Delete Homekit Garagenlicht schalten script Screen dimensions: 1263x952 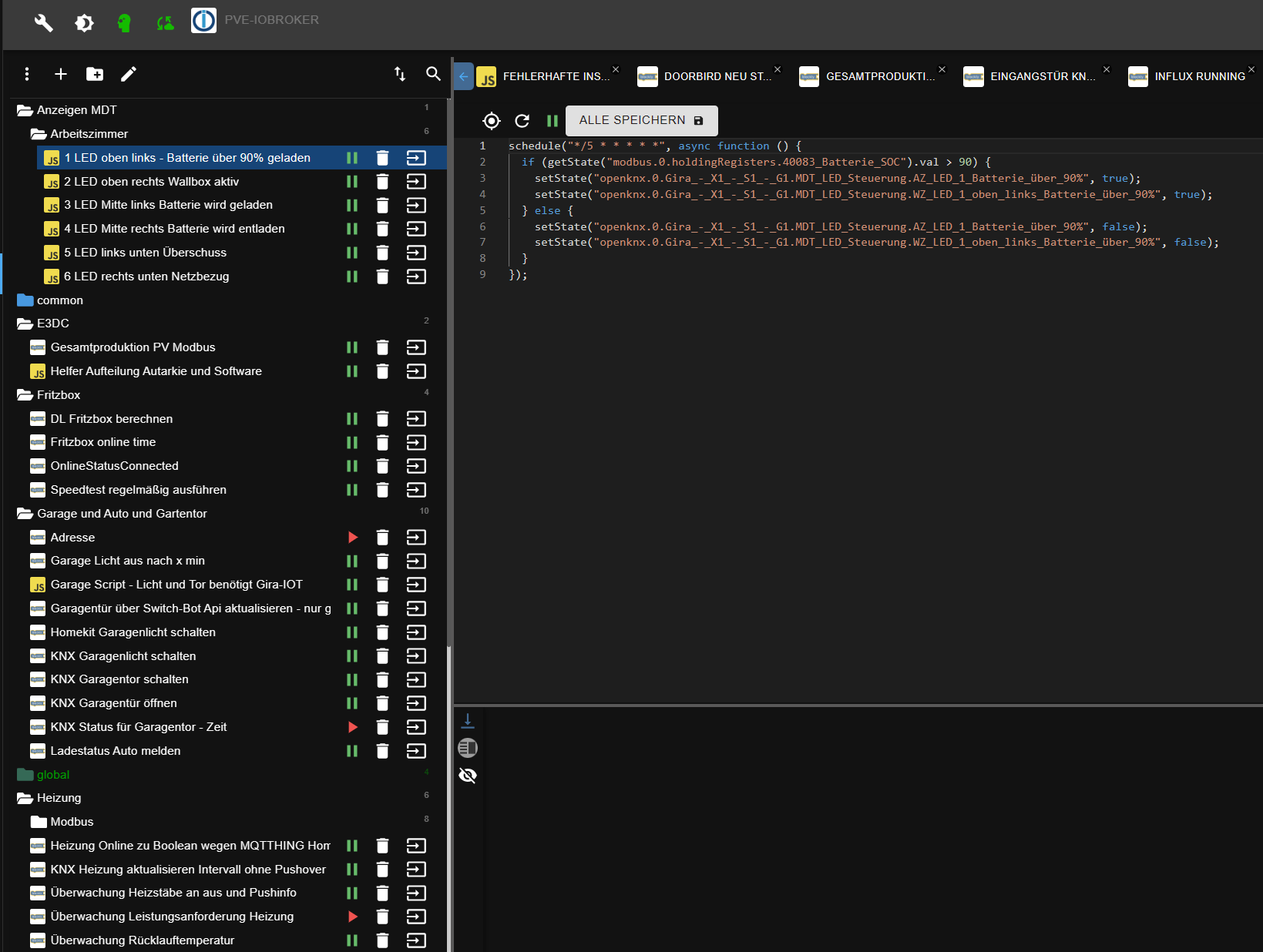(382, 632)
